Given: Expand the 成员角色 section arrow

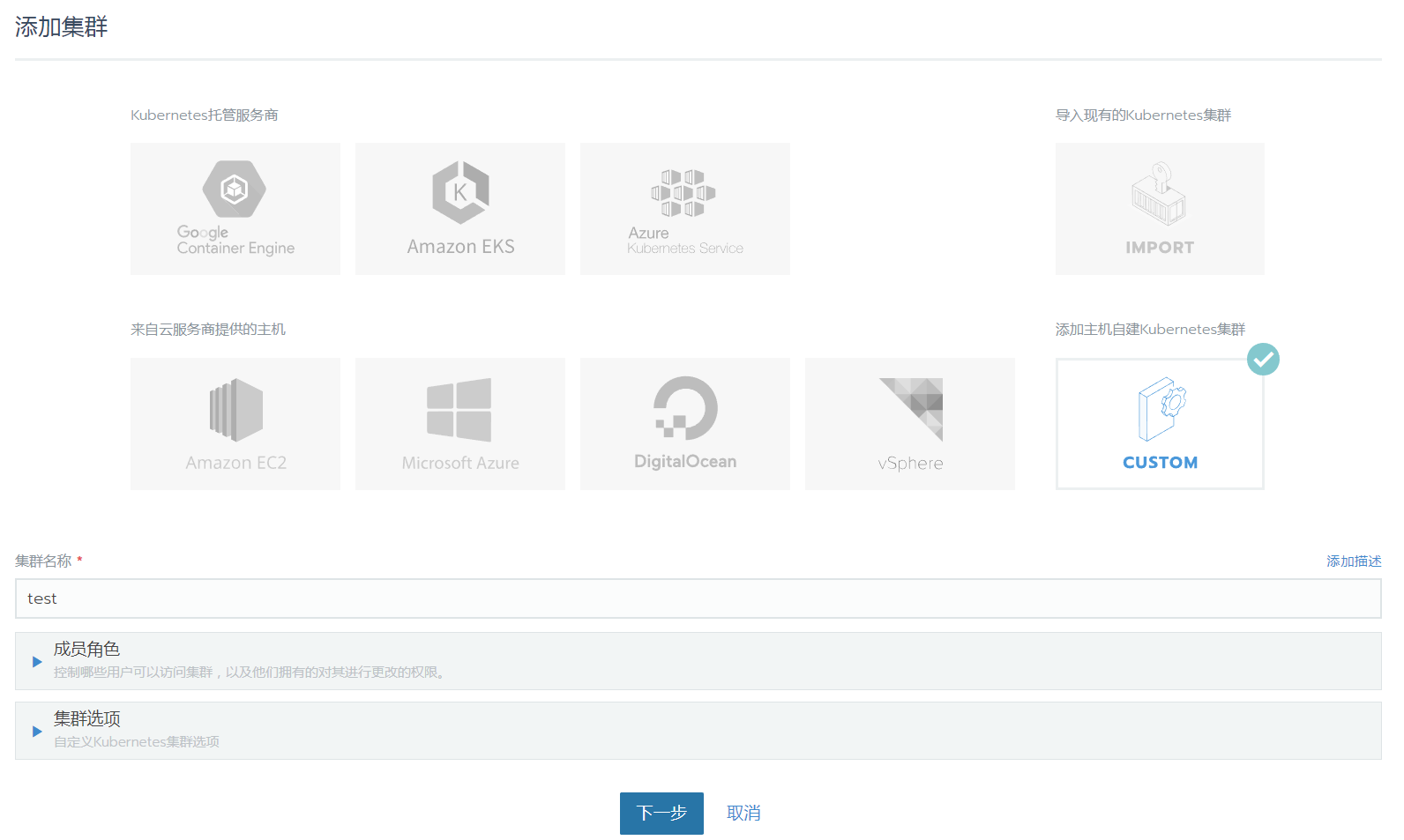Looking at the screenshot, I should pos(37,662).
